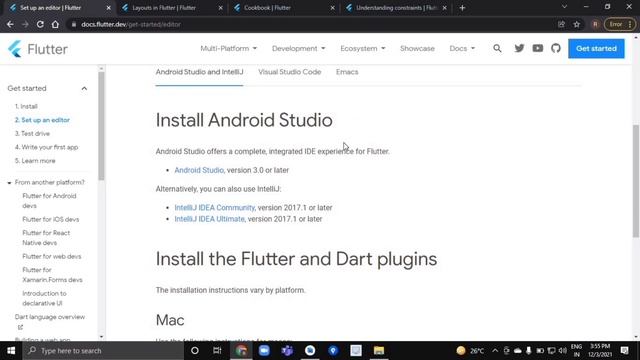
Task: Open the browser profile avatar
Action: point(595,24)
